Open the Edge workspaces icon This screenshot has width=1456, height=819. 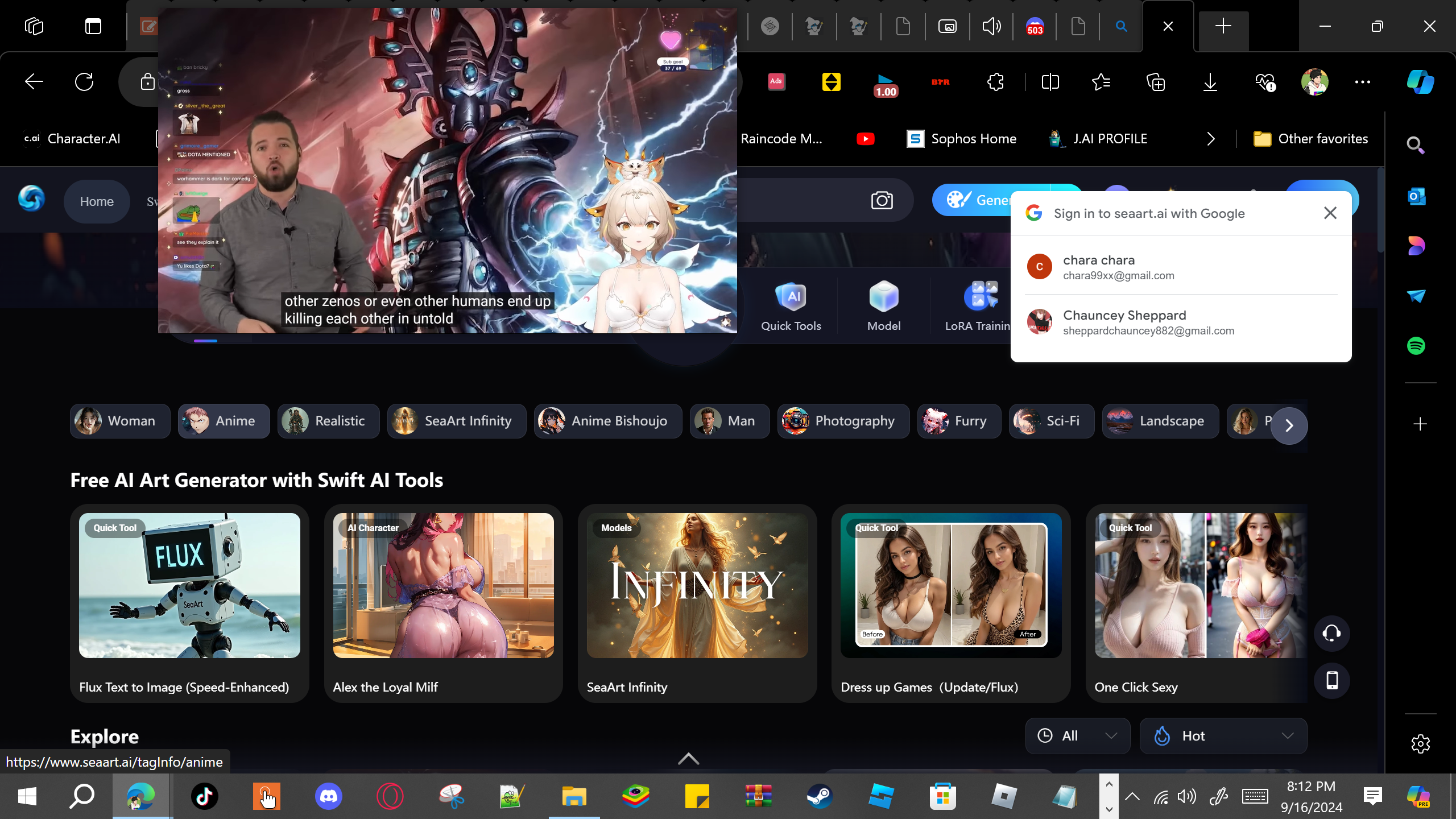34,26
